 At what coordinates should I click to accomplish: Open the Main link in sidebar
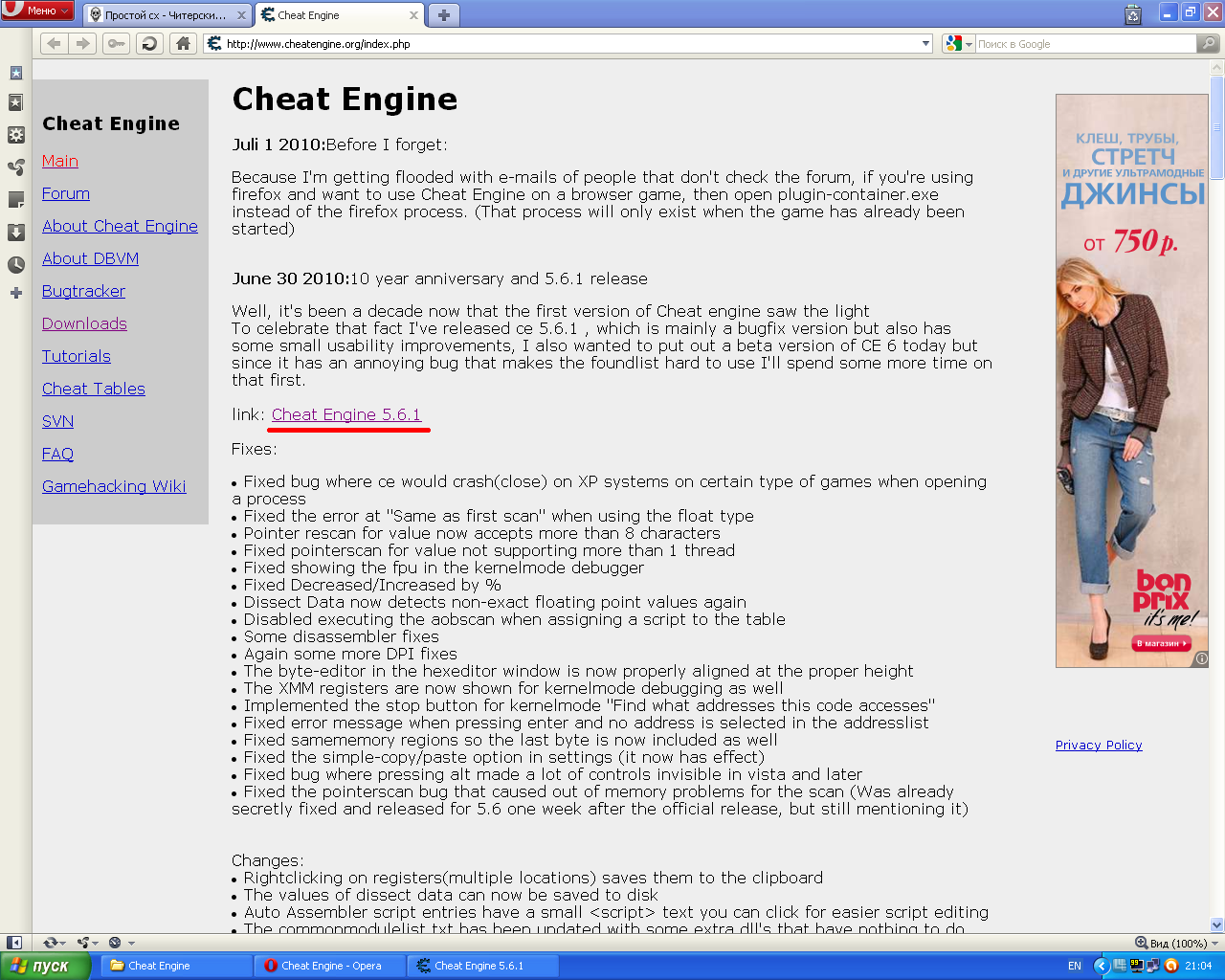point(60,161)
